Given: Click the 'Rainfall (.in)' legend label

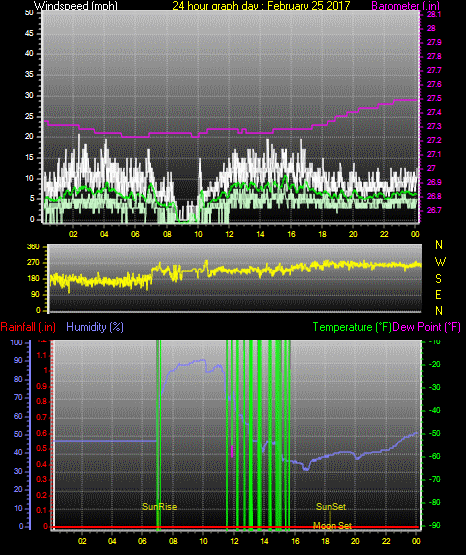Looking at the screenshot, I should point(28,327).
